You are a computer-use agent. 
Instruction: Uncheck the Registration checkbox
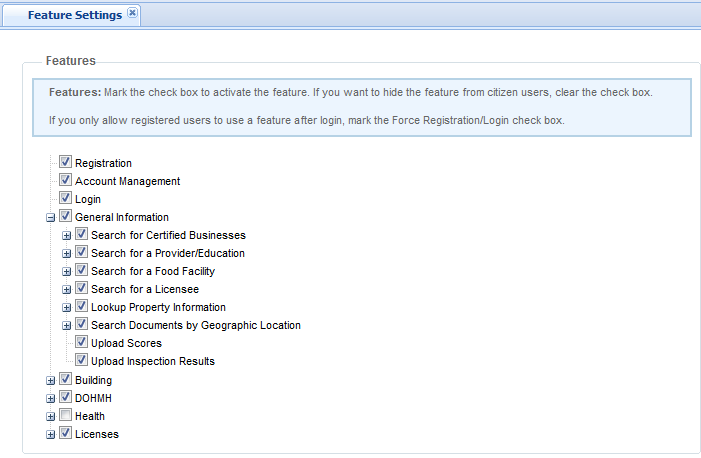[x=66, y=162]
